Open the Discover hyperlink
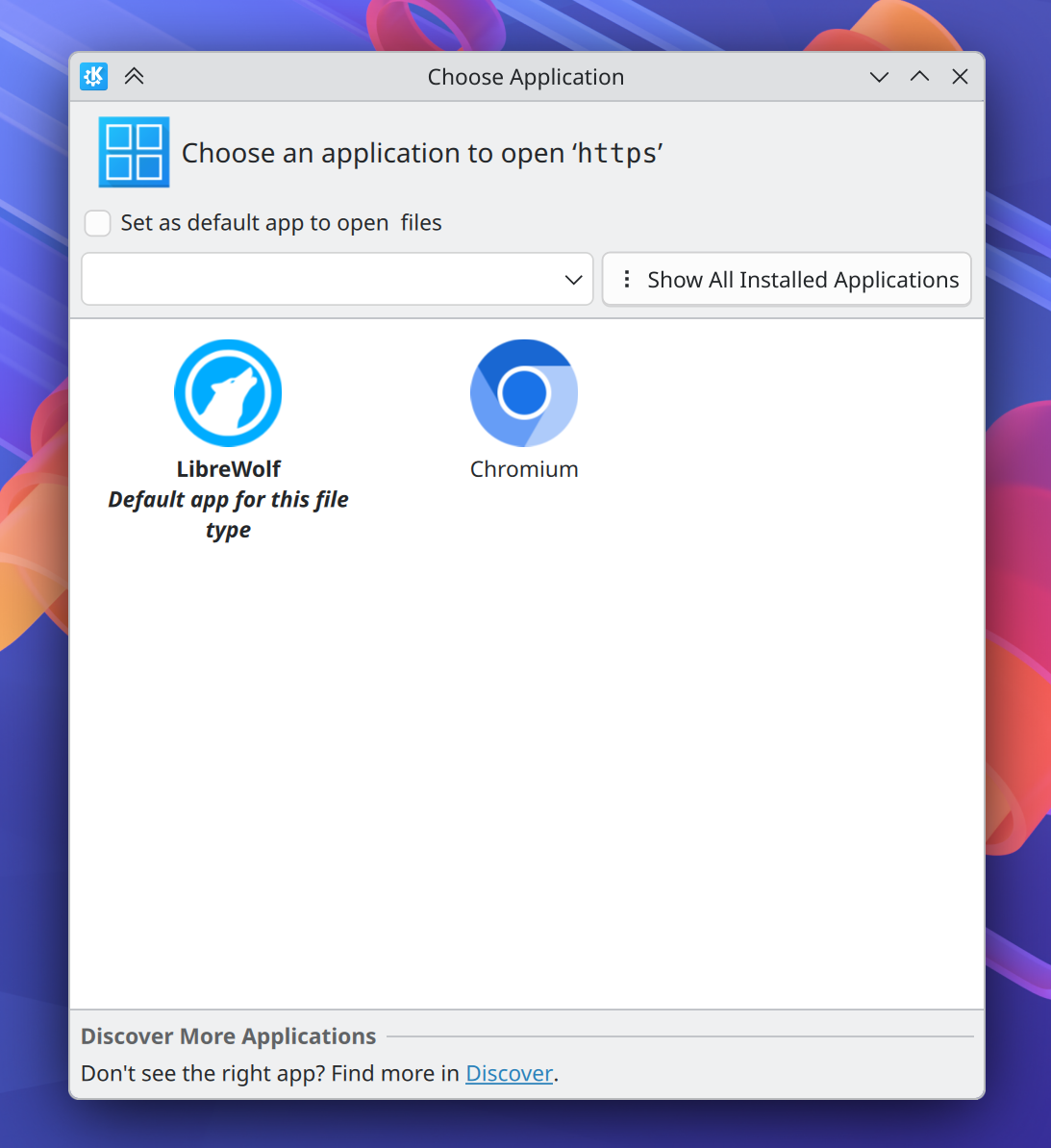The width and height of the screenshot is (1051, 1148). 509,1073
